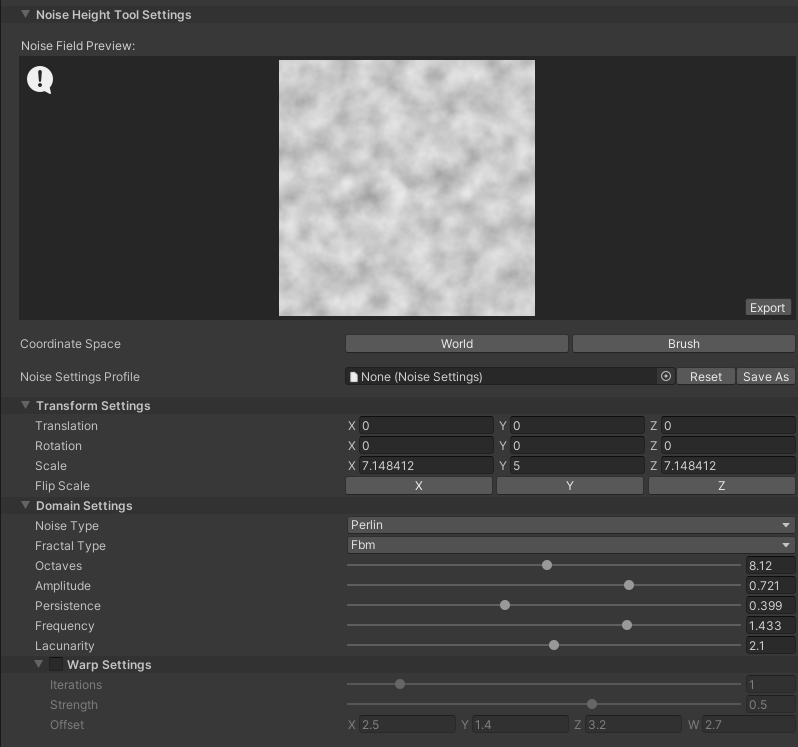Click the warning speech-bubble icon in preview

click(39, 80)
